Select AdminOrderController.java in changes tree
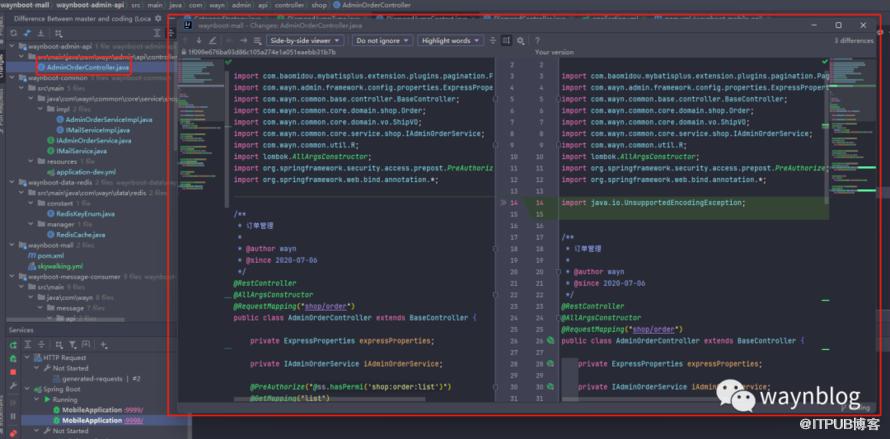Viewport: 890px width, 439px height. [86, 67]
